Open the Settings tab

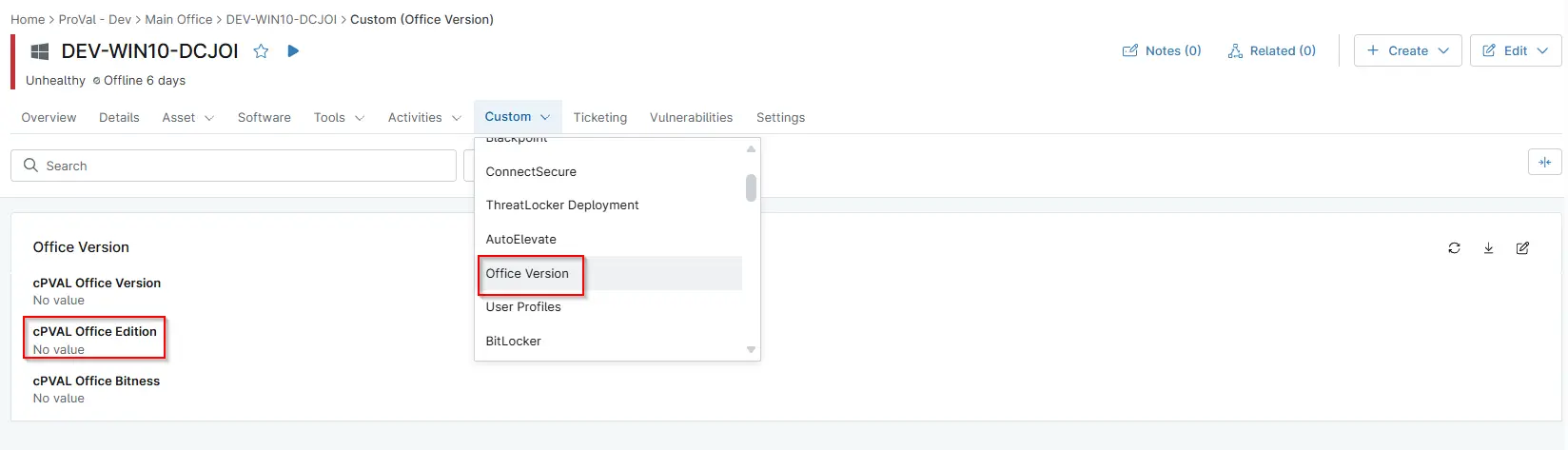click(x=780, y=118)
